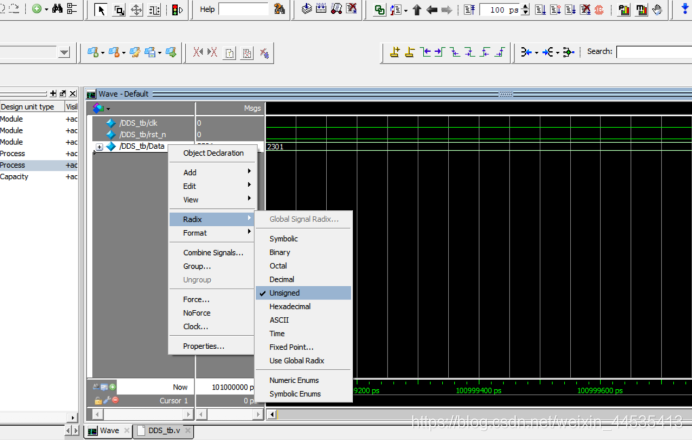Click the help search icon beside Help field
Viewport: 693px width, 441px height.
tap(279, 9)
